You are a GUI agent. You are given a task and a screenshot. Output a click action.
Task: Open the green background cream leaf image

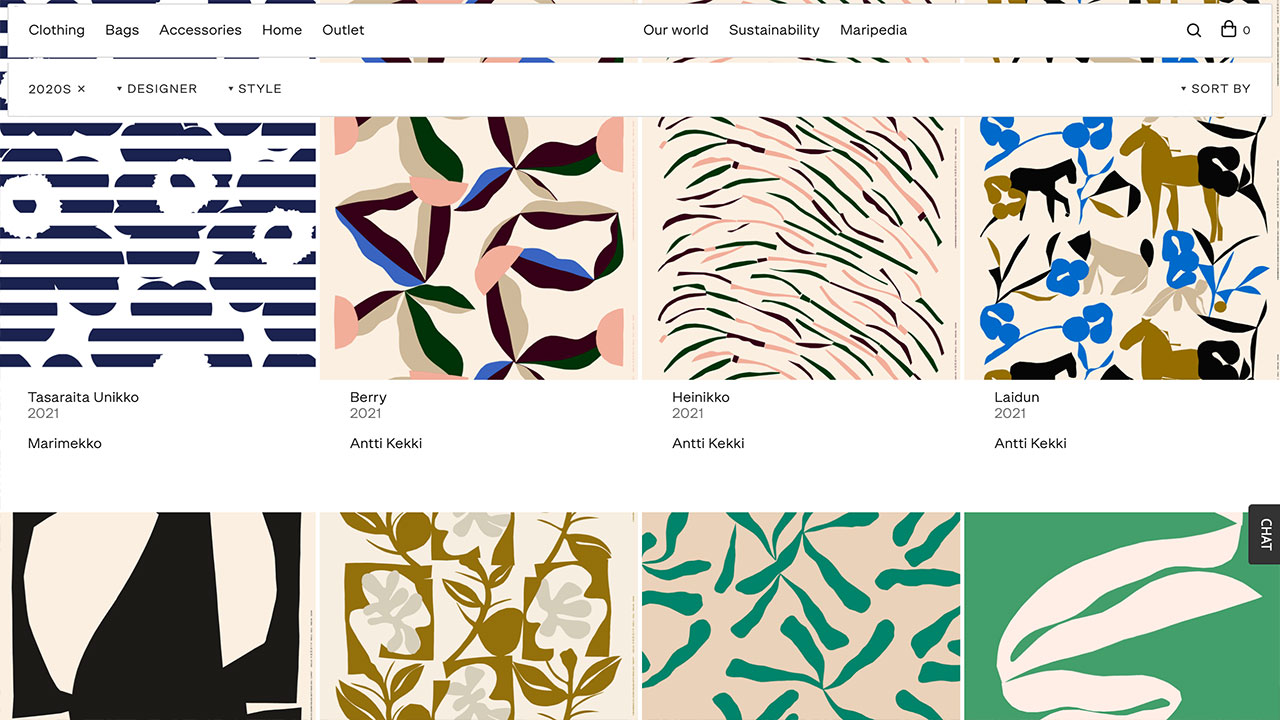[1122, 616]
